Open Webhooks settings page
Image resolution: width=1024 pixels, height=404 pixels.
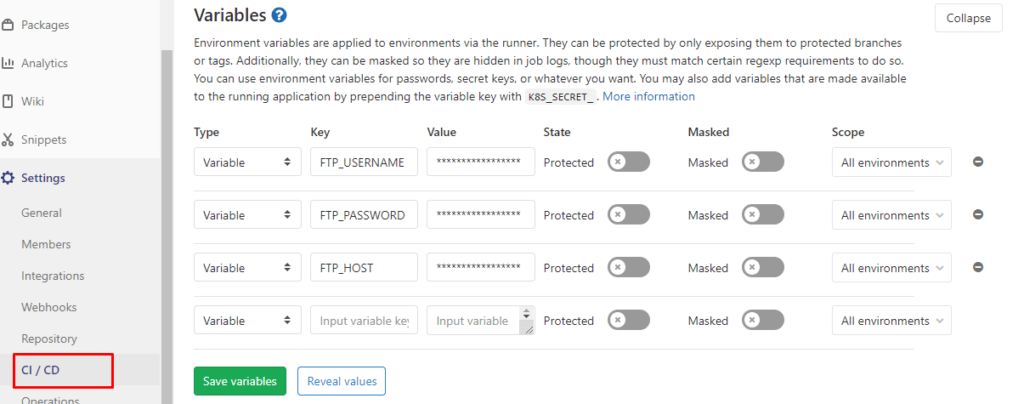(x=49, y=307)
